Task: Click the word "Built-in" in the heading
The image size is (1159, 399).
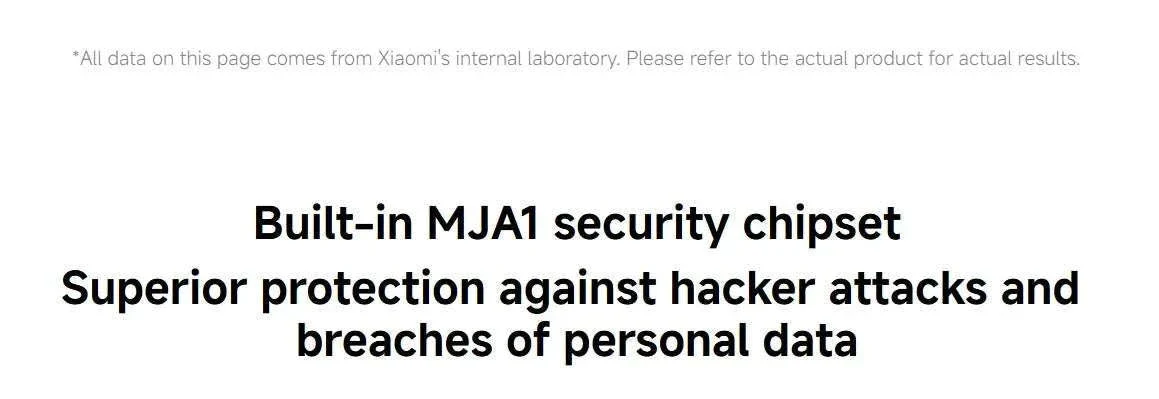Action: (333, 223)
